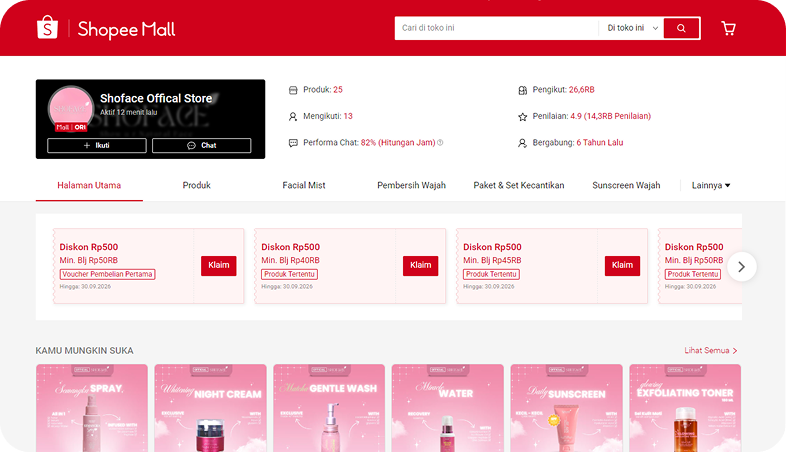786x452 pixels.
Task: Click the 82% (Hitungan Jam) chat performance
Action: pos(398,143)
